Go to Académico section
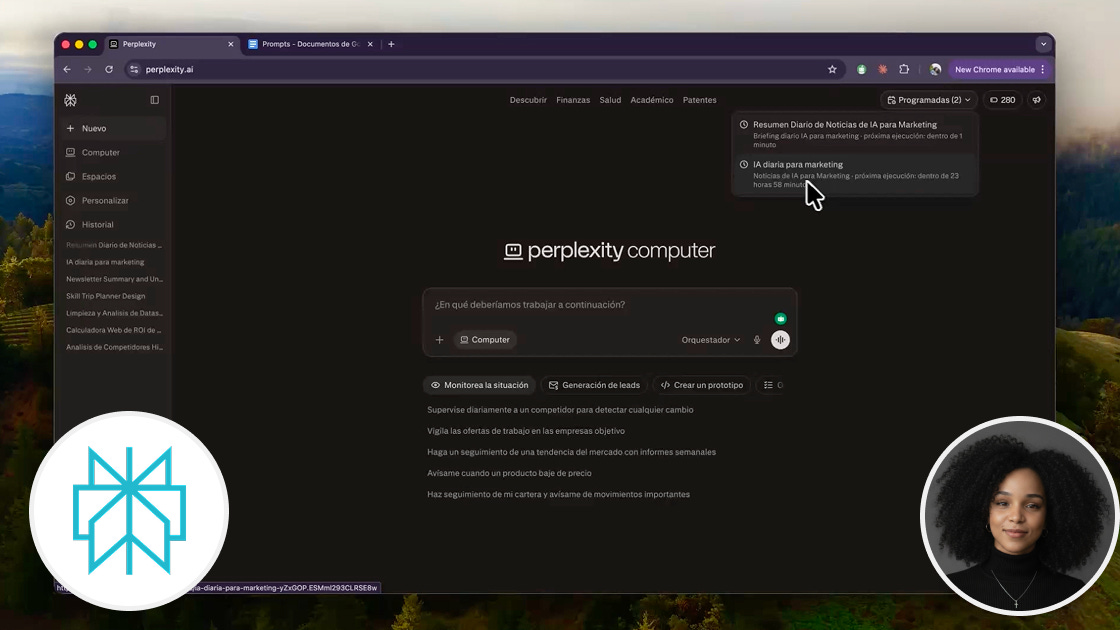 coord(651,100)
